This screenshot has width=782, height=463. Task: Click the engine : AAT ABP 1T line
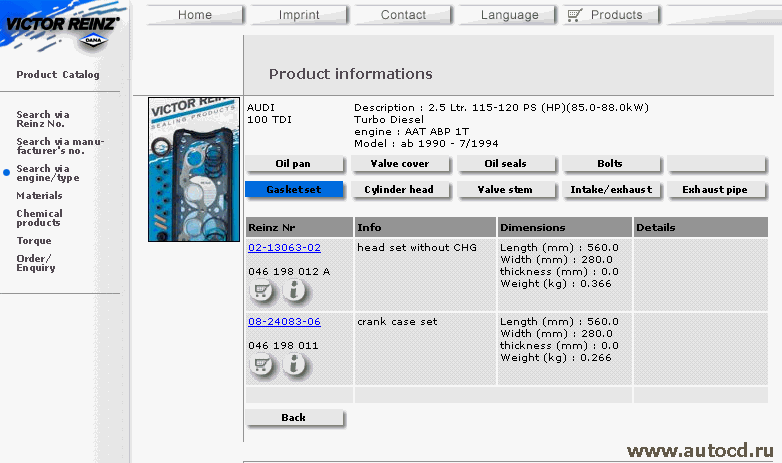point(411,132)
